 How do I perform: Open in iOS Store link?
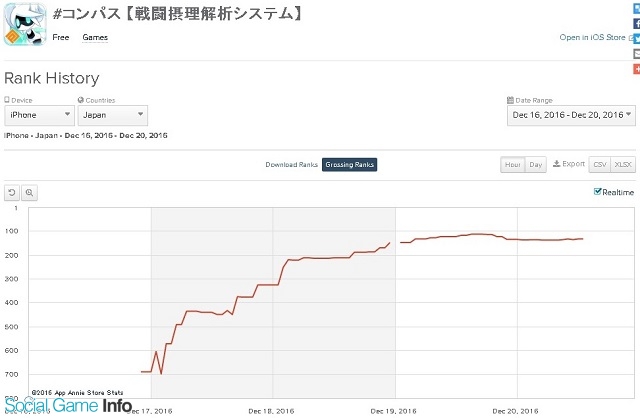592,37
